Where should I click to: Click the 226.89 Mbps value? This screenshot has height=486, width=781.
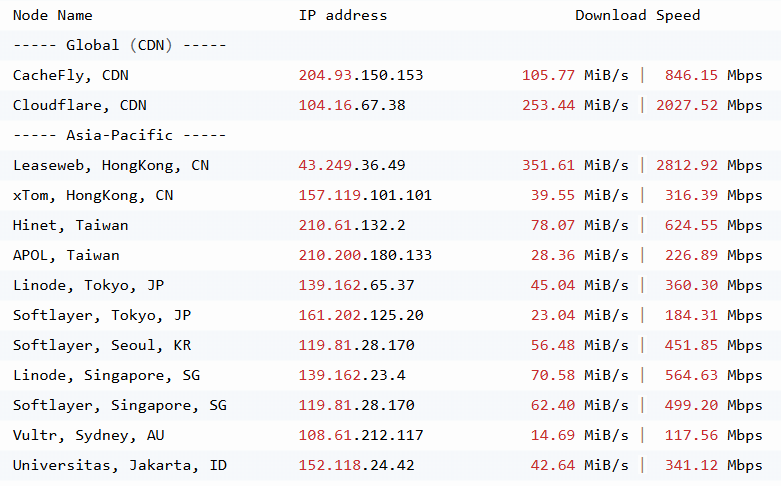[x=713, y=255]
